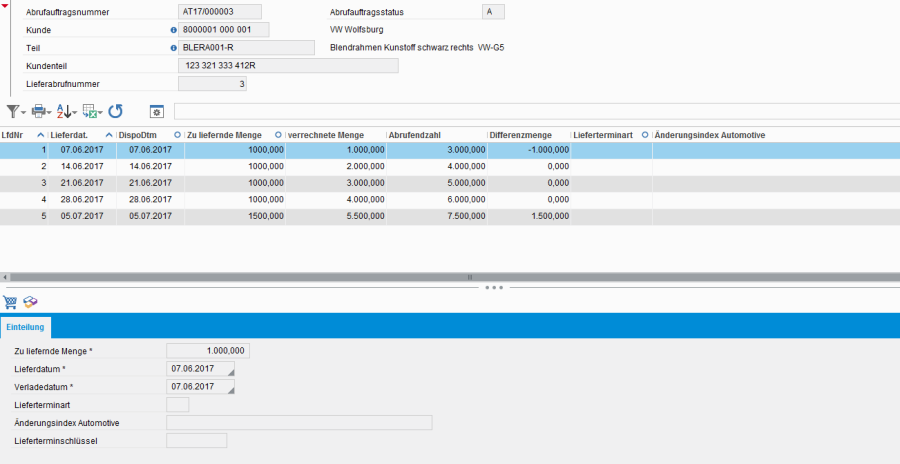The height and width of the screenshot is (464, 900).
Task: Click the printer icon in toolbar
Action: point(39,111)
